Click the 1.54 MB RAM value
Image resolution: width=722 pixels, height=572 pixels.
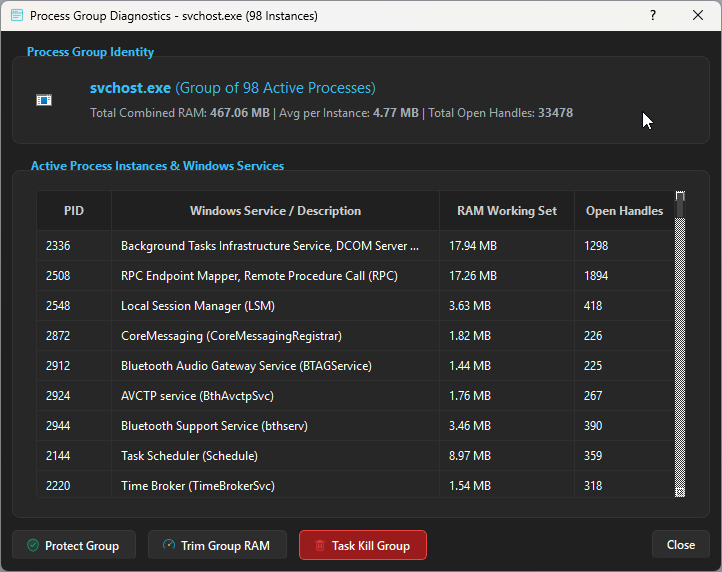(x=470, y=485)
